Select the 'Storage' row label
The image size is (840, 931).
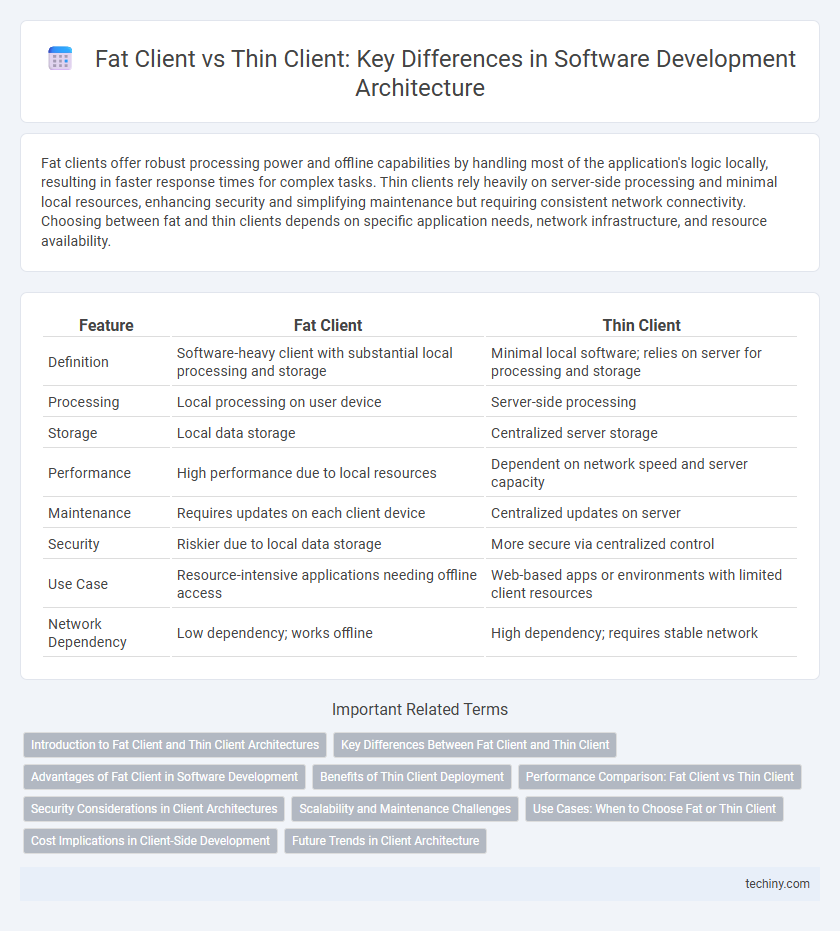tap(72, 433)
